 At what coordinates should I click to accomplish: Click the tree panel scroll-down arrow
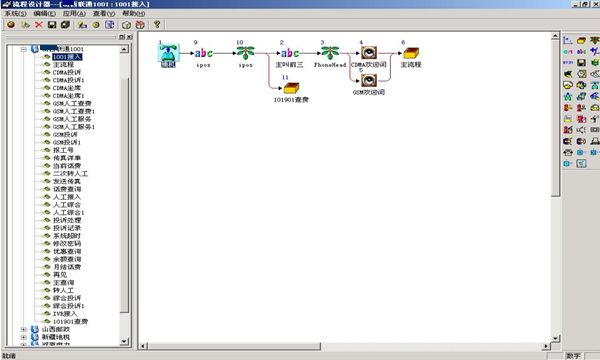coord(124,341)
